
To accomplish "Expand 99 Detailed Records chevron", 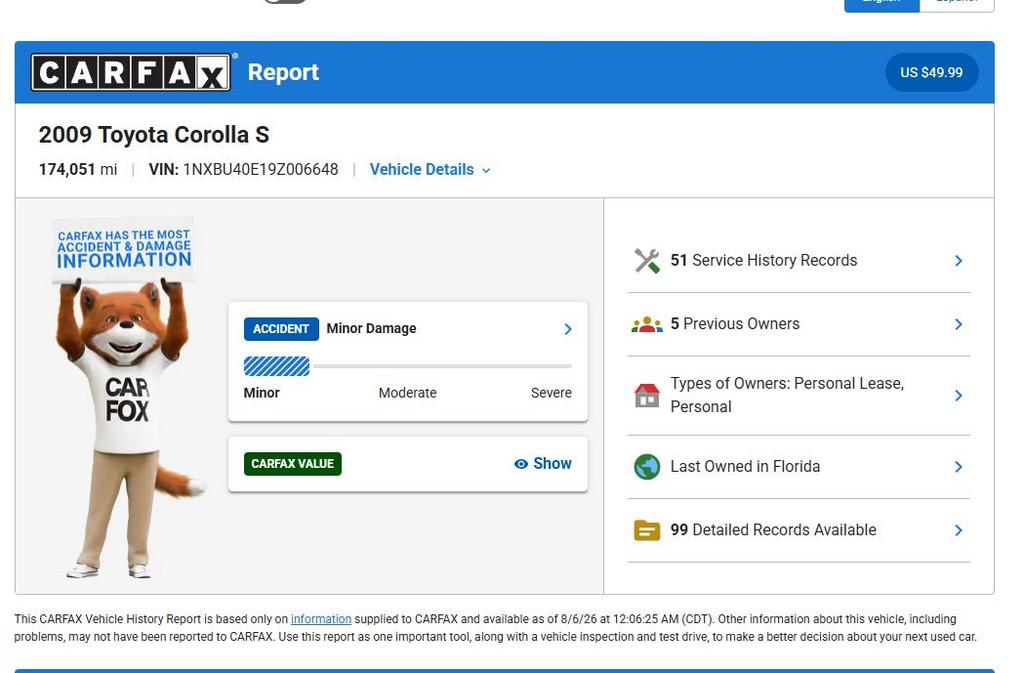I will click(958, 530).
